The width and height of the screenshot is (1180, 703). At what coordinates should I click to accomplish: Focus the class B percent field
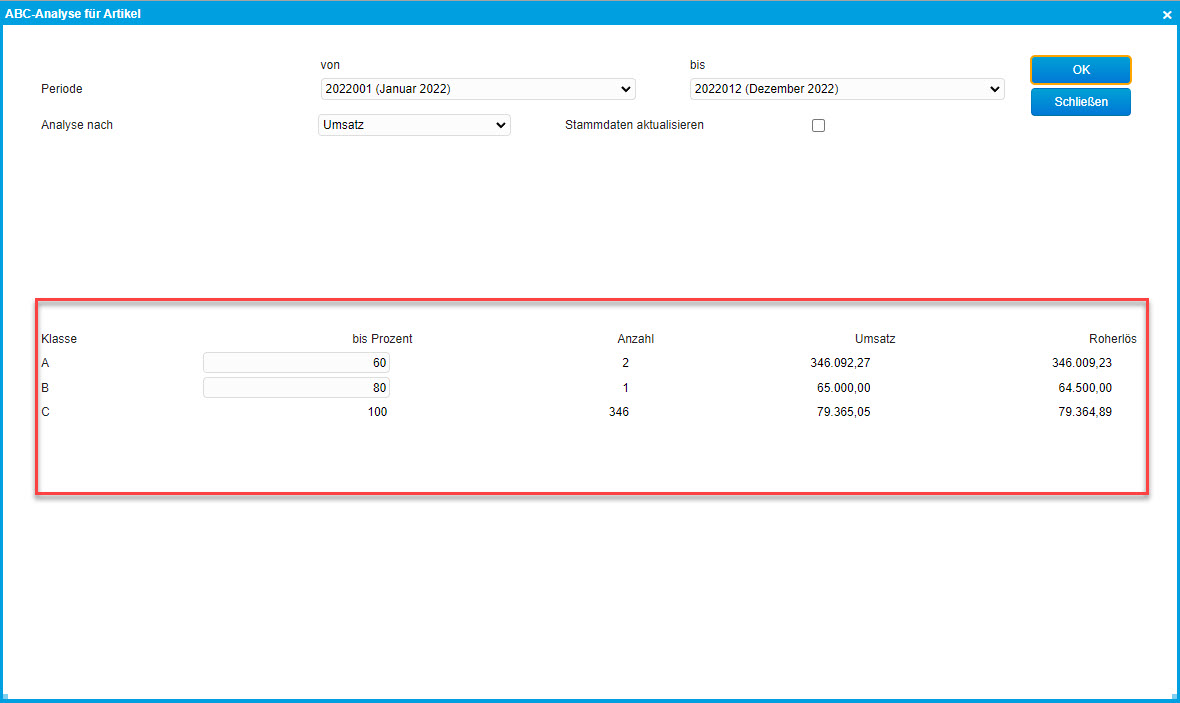tap(296, 387)
